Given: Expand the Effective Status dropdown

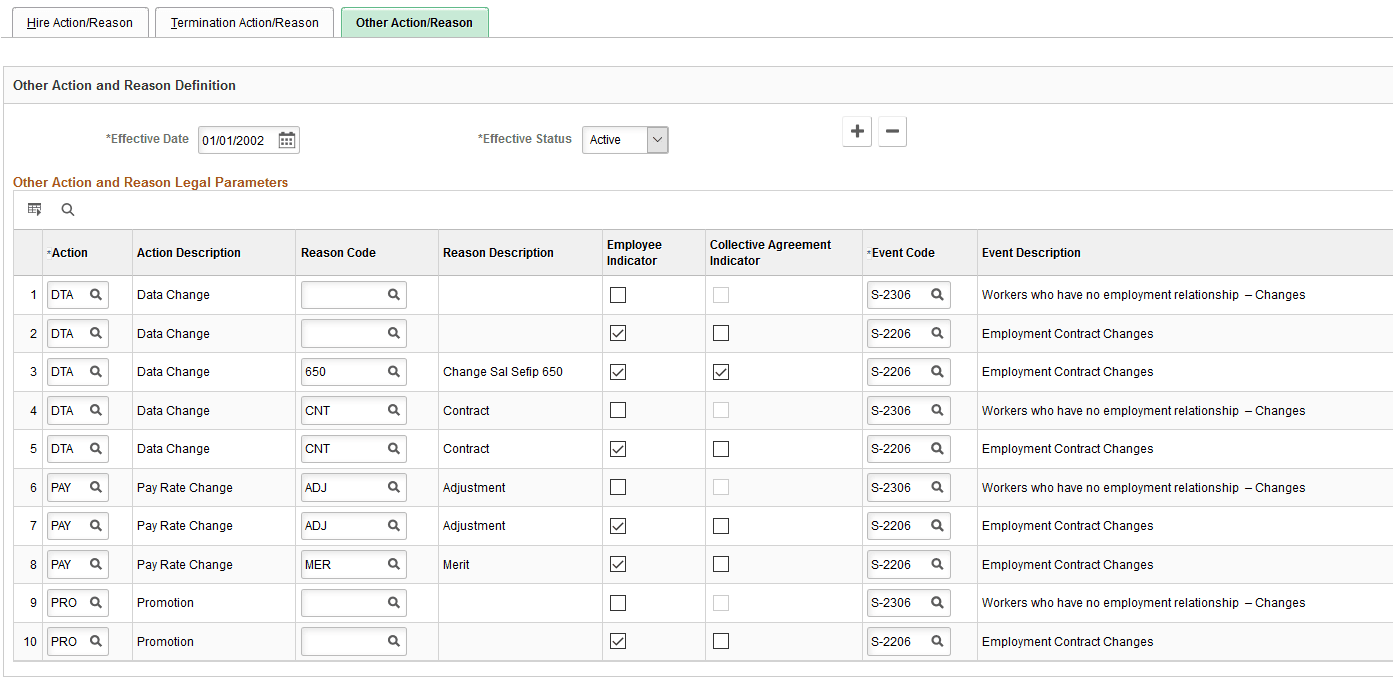Looking at the screenshot, I should pos(657,140).
